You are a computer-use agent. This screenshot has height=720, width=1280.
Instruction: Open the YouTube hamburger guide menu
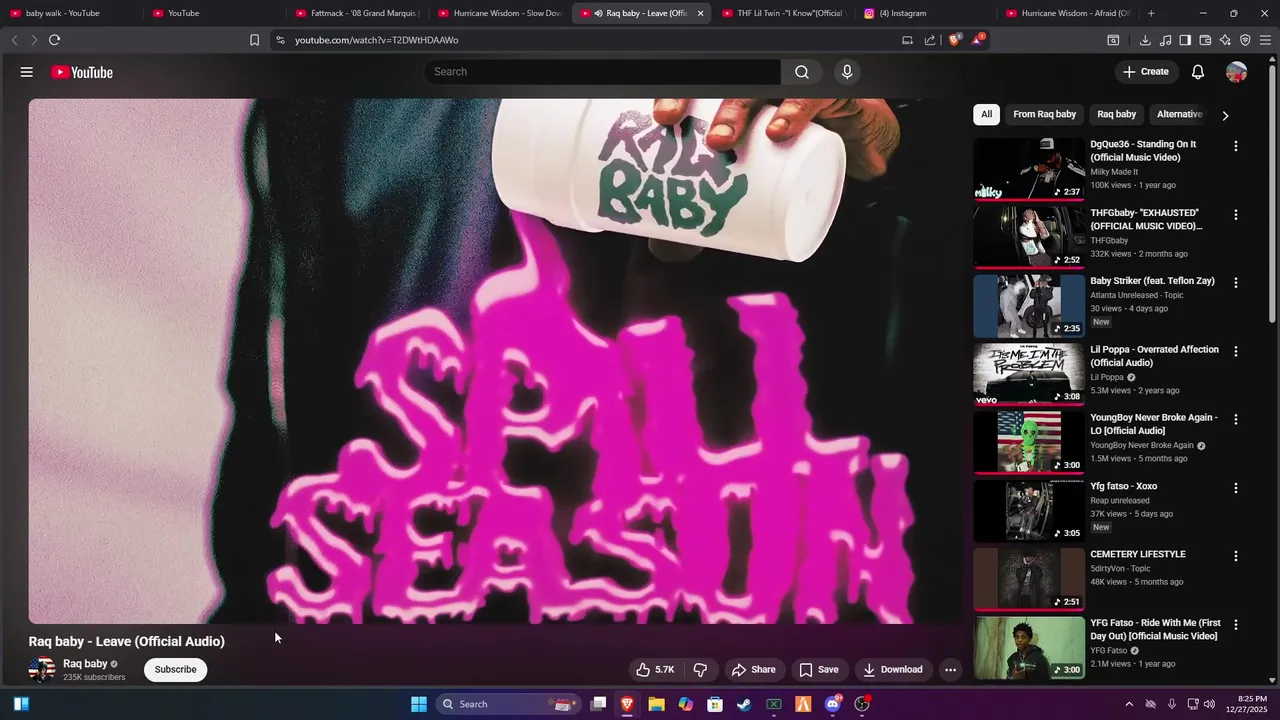[x=27, y=72]
